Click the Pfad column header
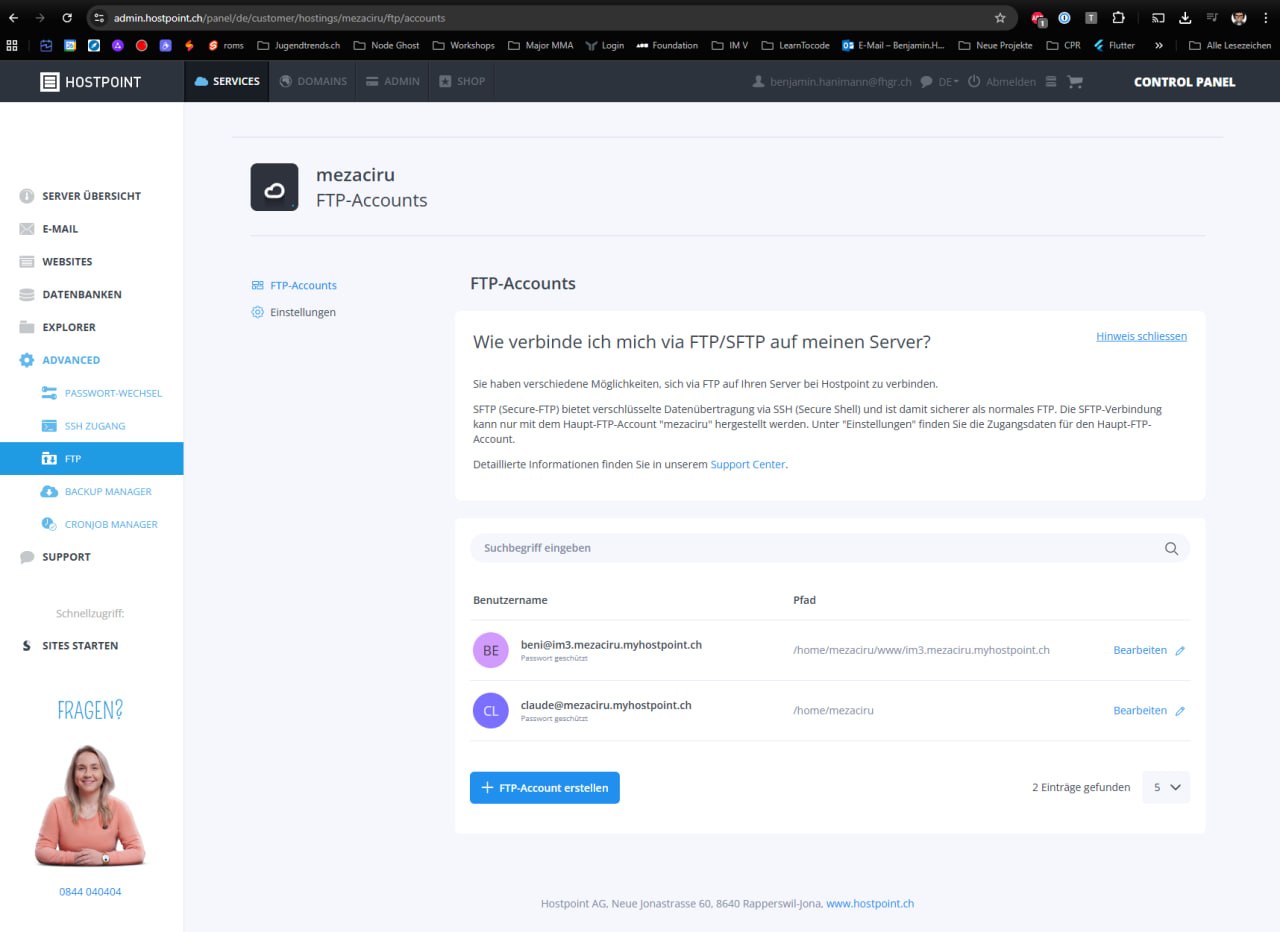 click(804, 600)
